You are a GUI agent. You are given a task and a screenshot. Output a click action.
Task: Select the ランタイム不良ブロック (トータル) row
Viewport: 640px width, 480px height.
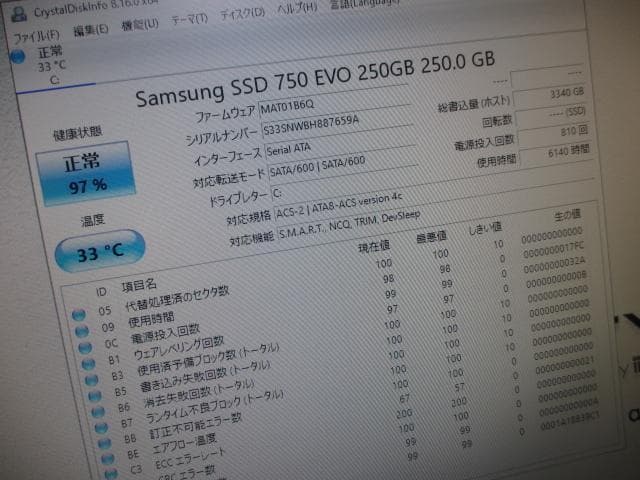pyautogui.click(x=346, y=378)
